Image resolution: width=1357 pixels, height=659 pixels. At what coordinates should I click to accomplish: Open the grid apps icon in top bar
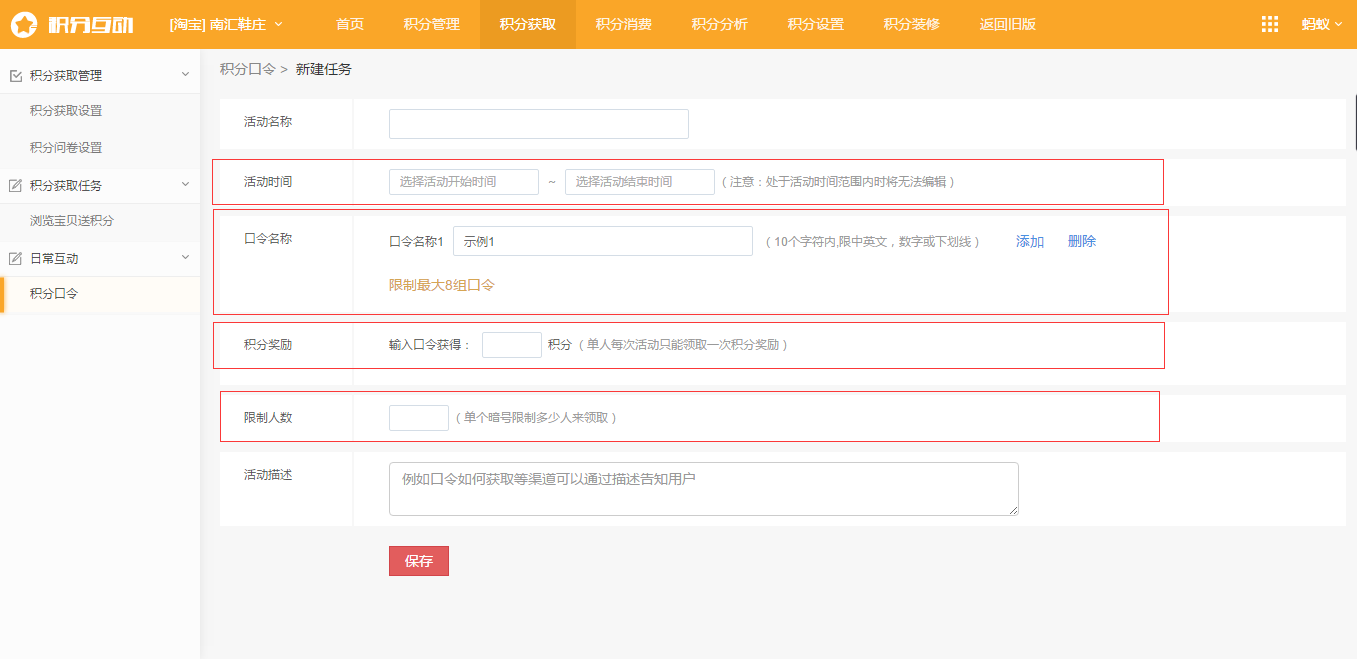tap(1269, 23)
